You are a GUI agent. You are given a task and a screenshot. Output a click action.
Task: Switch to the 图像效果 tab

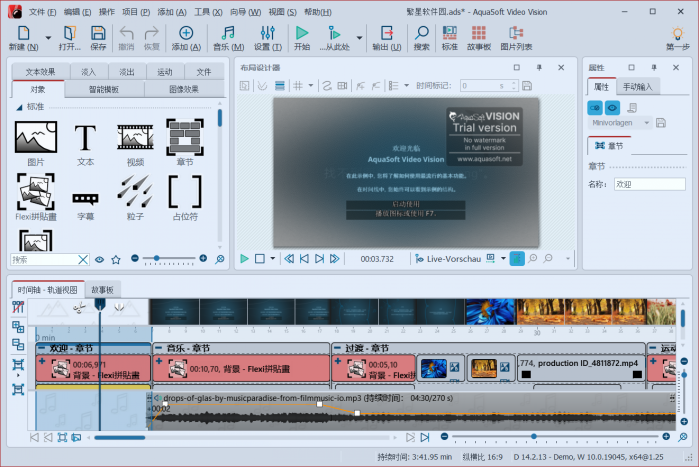pyautogui.click(x=184, y=89)
